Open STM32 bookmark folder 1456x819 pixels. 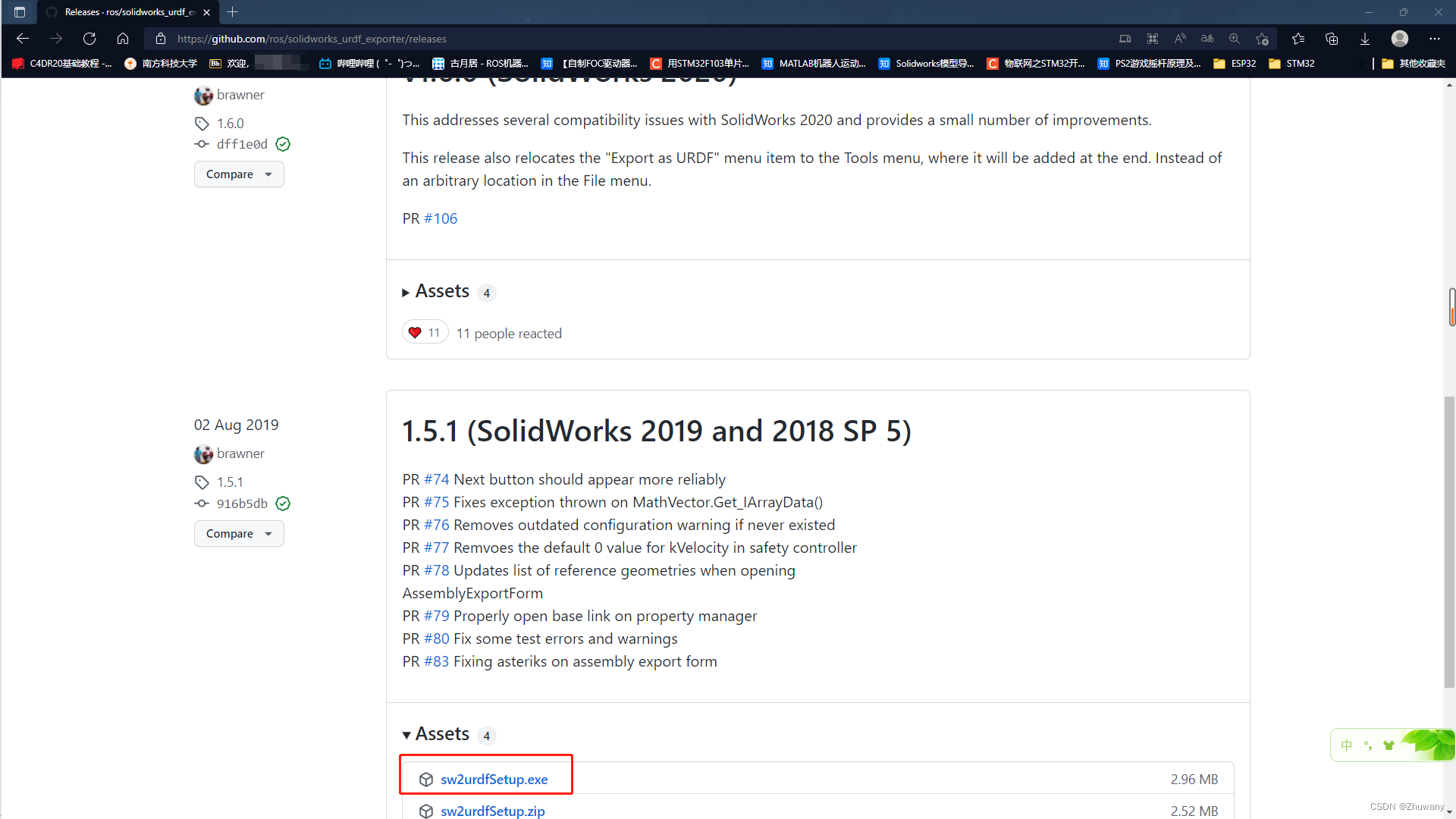[x=1291, y=64]
